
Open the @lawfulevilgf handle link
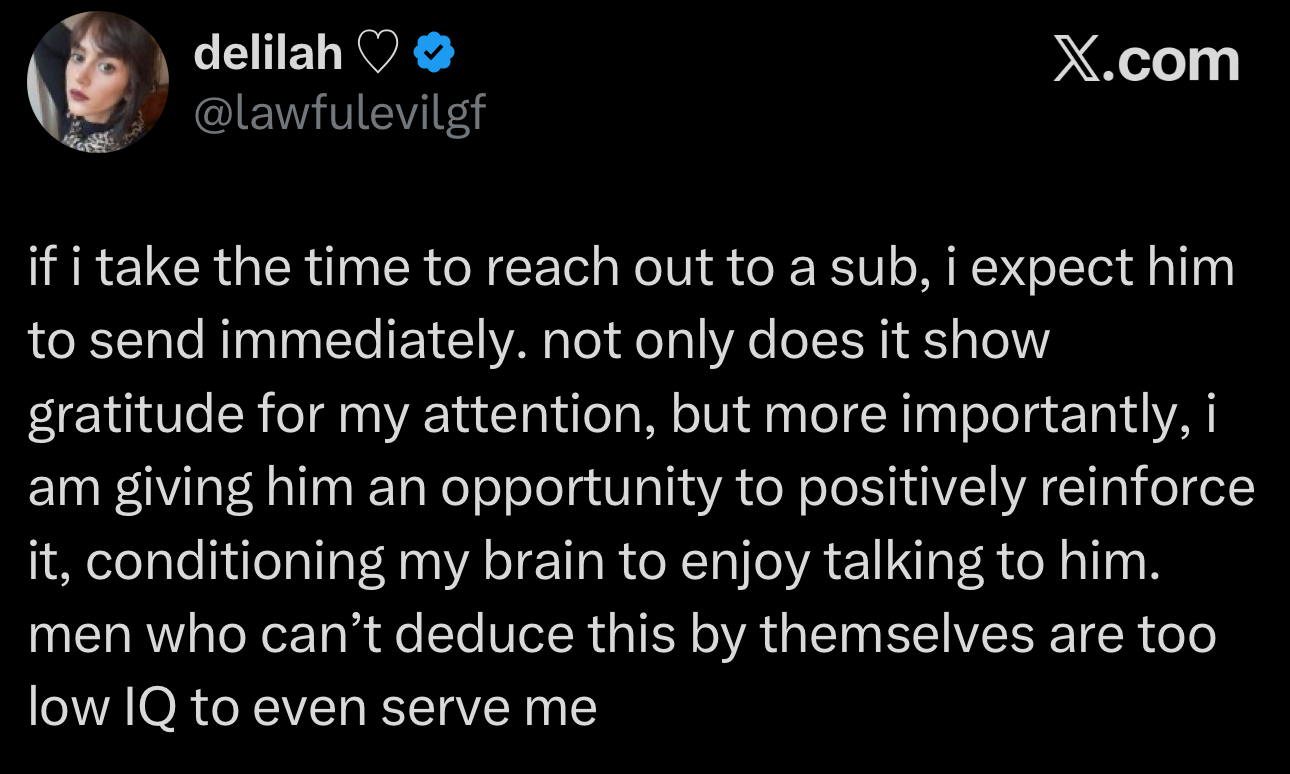338,114
